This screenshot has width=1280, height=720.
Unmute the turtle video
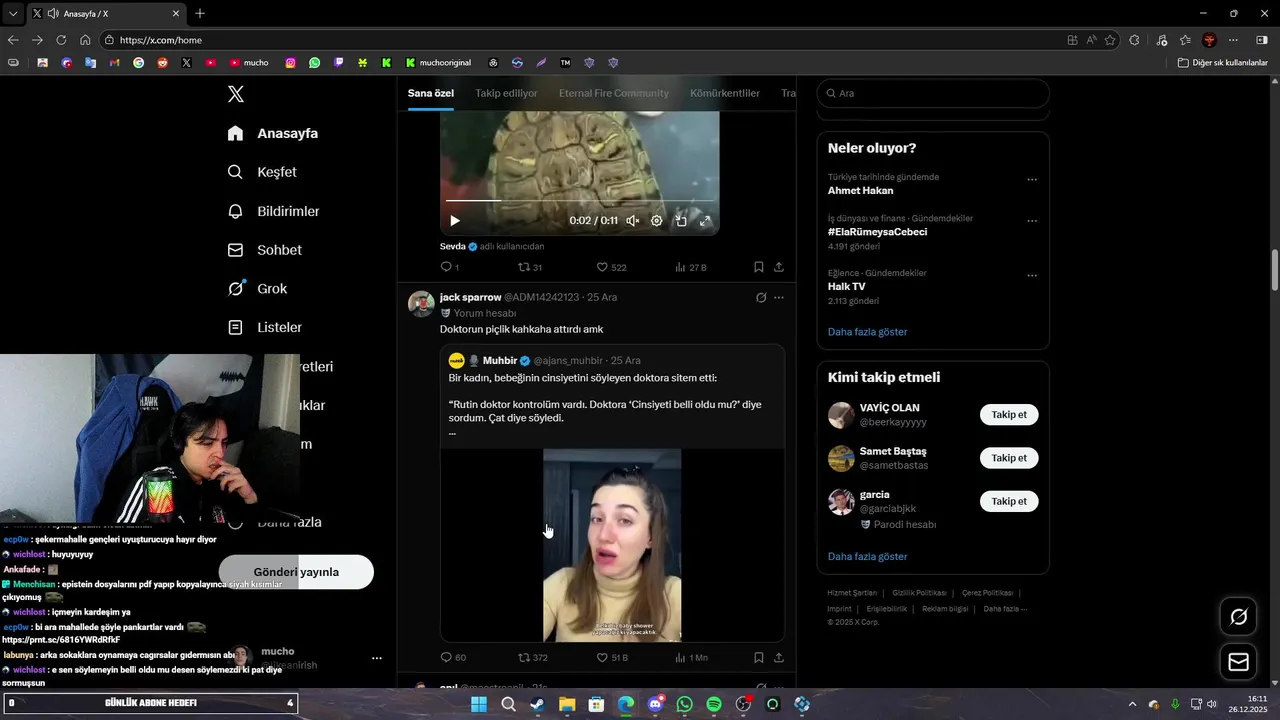(633, 221)
